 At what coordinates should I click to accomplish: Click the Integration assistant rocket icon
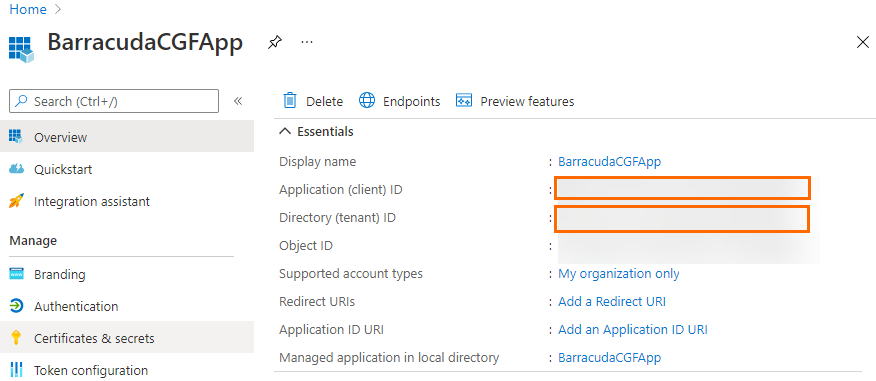click(x=16, y=201)
